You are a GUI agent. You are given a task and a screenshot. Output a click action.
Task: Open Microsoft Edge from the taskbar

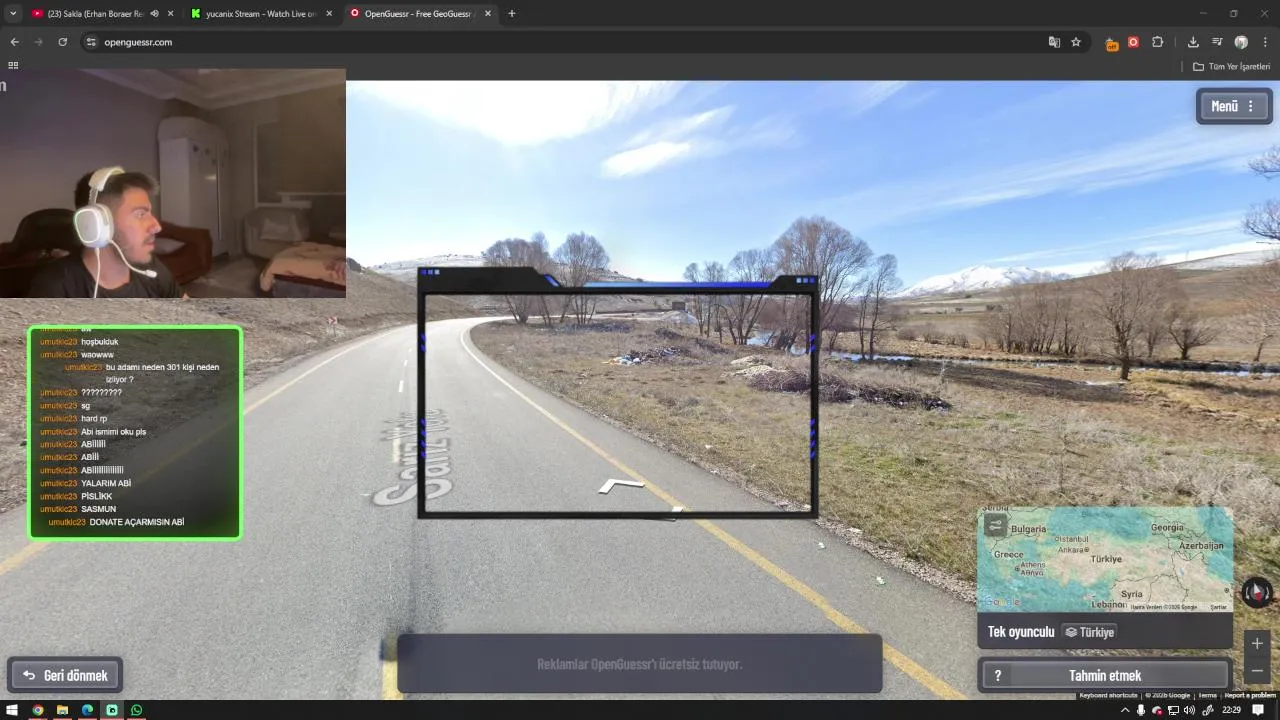pyautogui.click(x=87, y=710)
